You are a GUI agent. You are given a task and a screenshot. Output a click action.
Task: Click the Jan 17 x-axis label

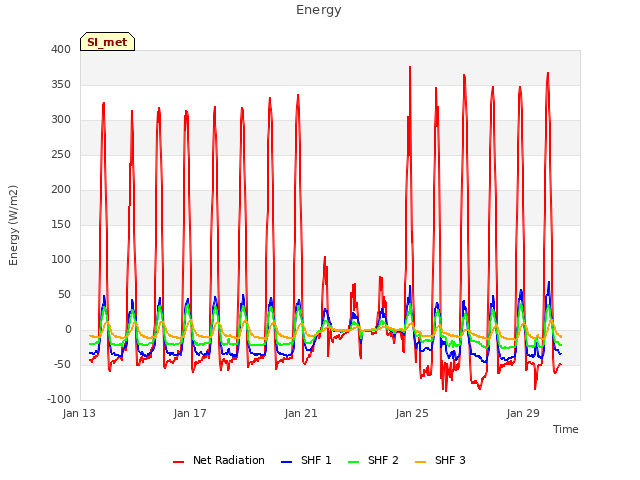coord(190,413)
